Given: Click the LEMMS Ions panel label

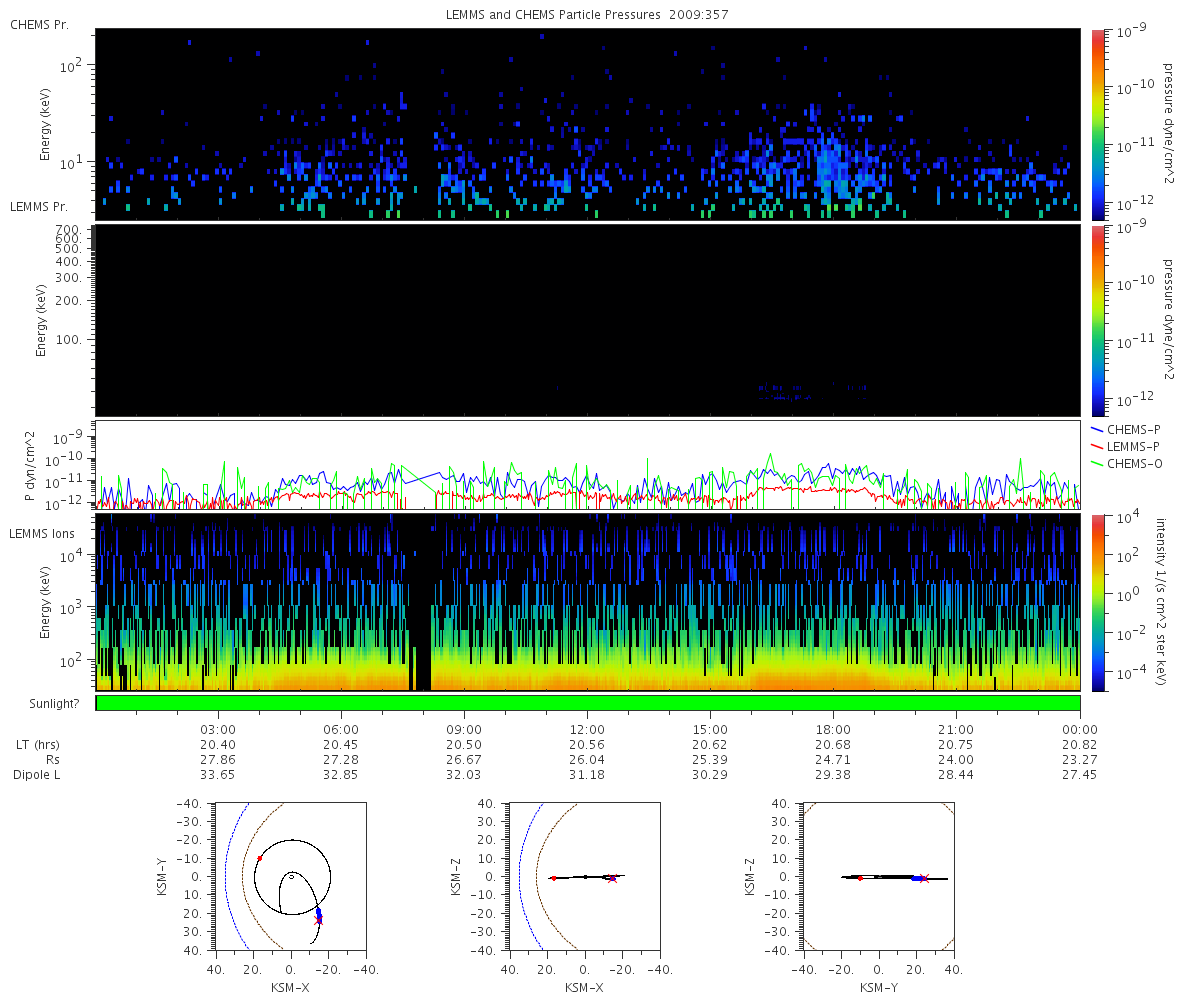Looking at the screenshot, I should tap(41, 534).
